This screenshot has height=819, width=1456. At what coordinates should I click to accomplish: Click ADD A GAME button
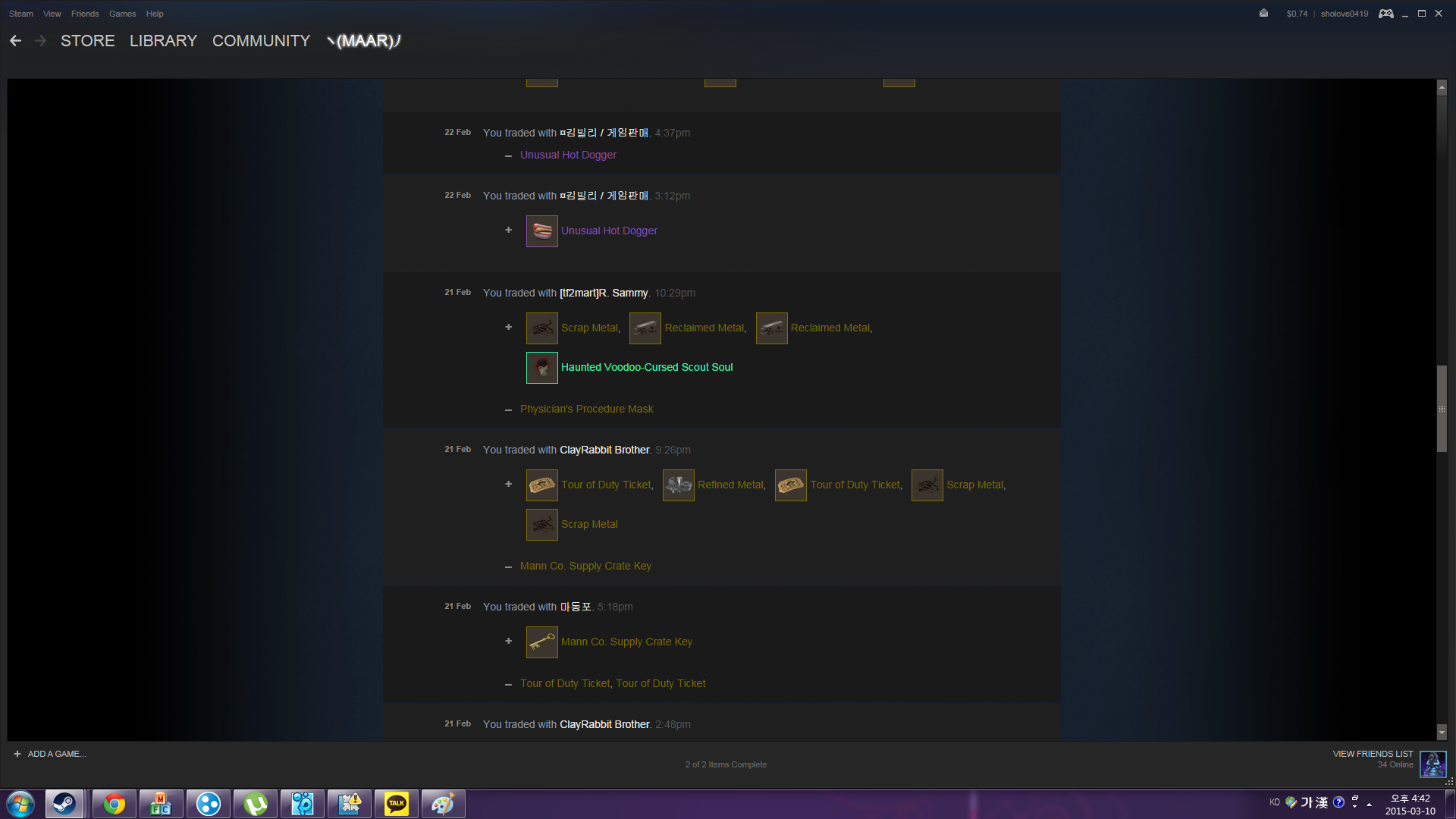[x=50, y=754]
